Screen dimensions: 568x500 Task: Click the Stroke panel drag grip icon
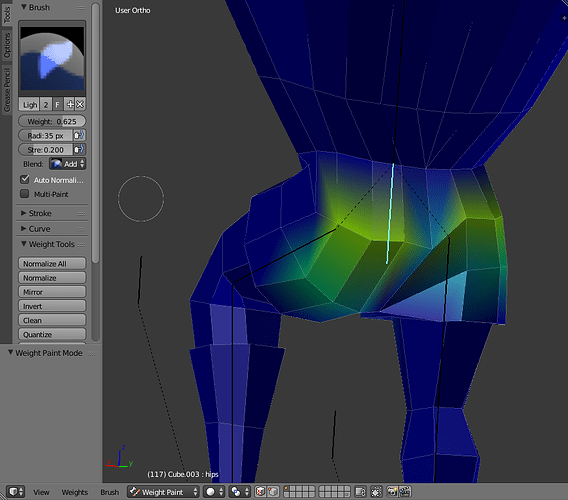click(x=81, y=213)
